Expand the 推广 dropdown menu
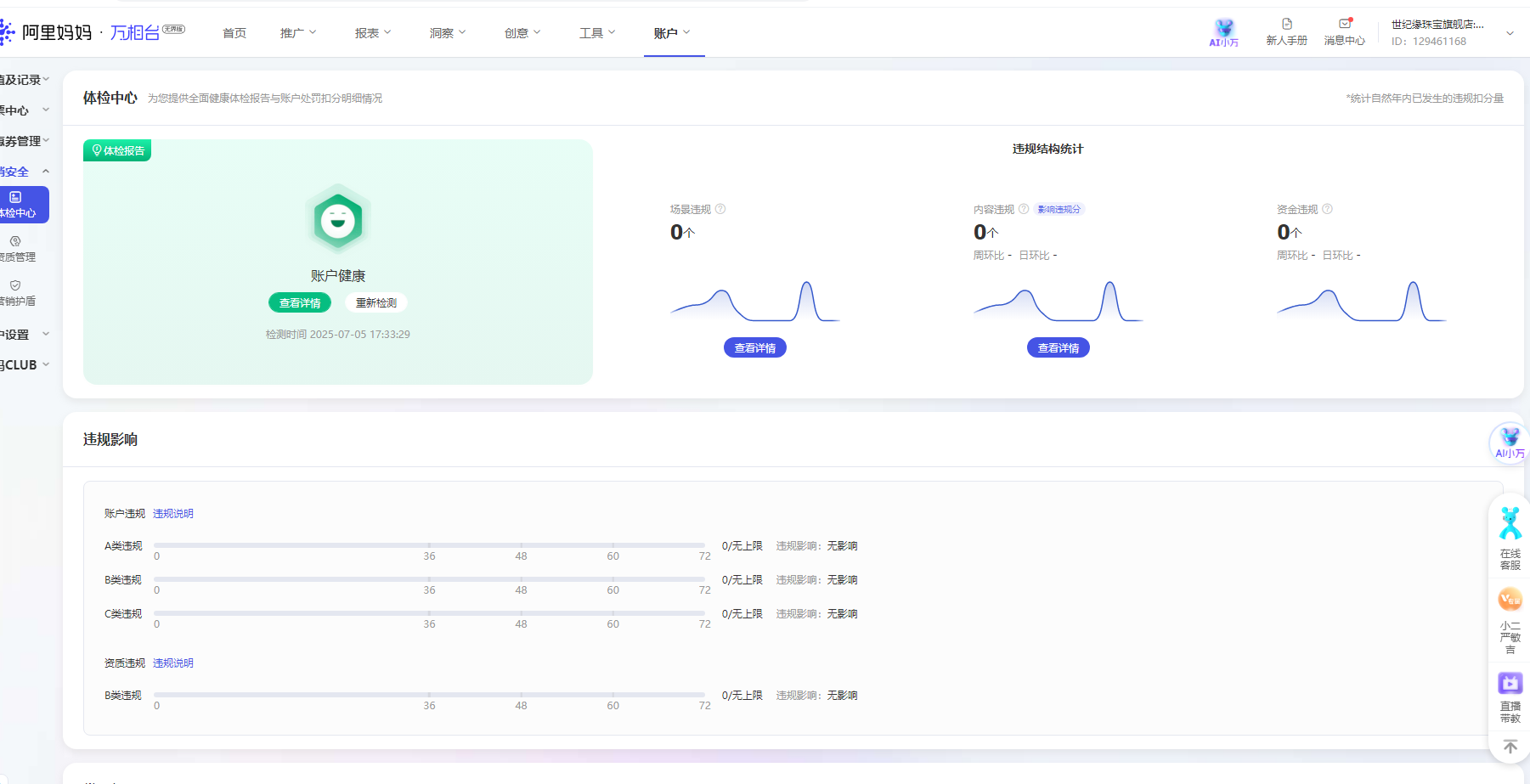 click(x=298, y=33)
